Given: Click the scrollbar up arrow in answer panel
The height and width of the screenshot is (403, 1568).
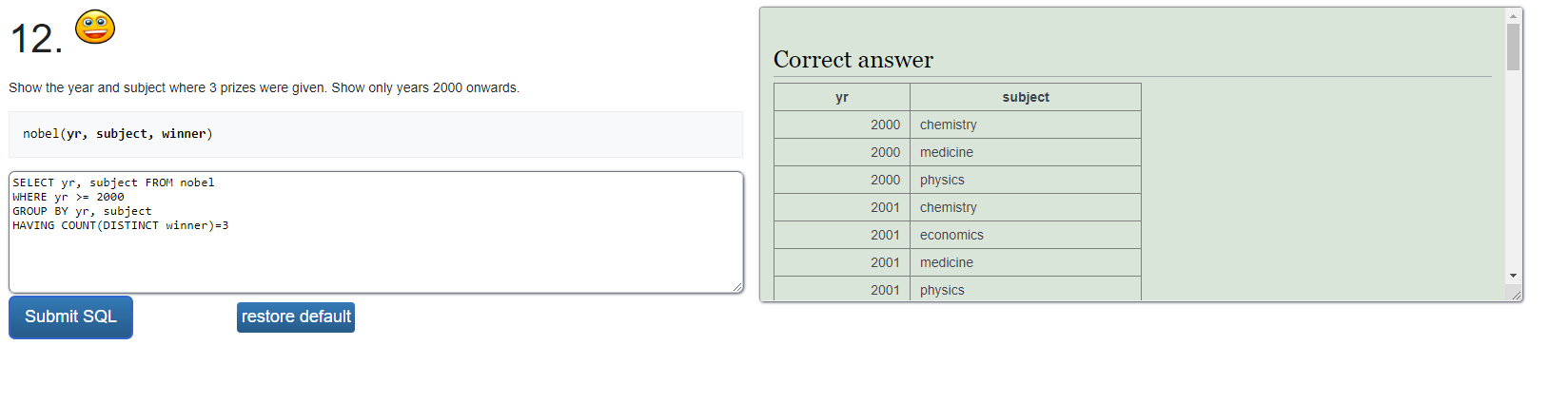Looking at the screenshot, I should pyautogui.click(x=1513, y=15).
